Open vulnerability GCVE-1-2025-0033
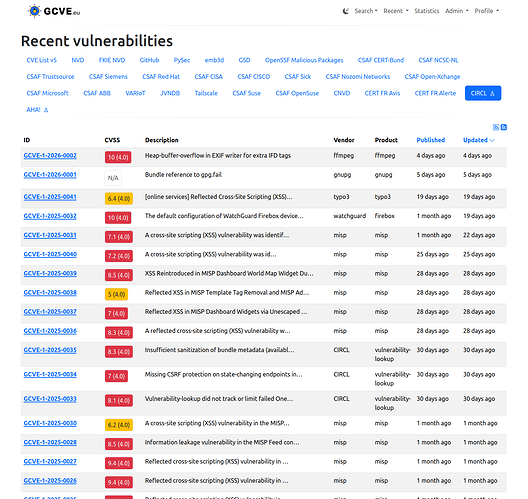 [x=50, y=399]
